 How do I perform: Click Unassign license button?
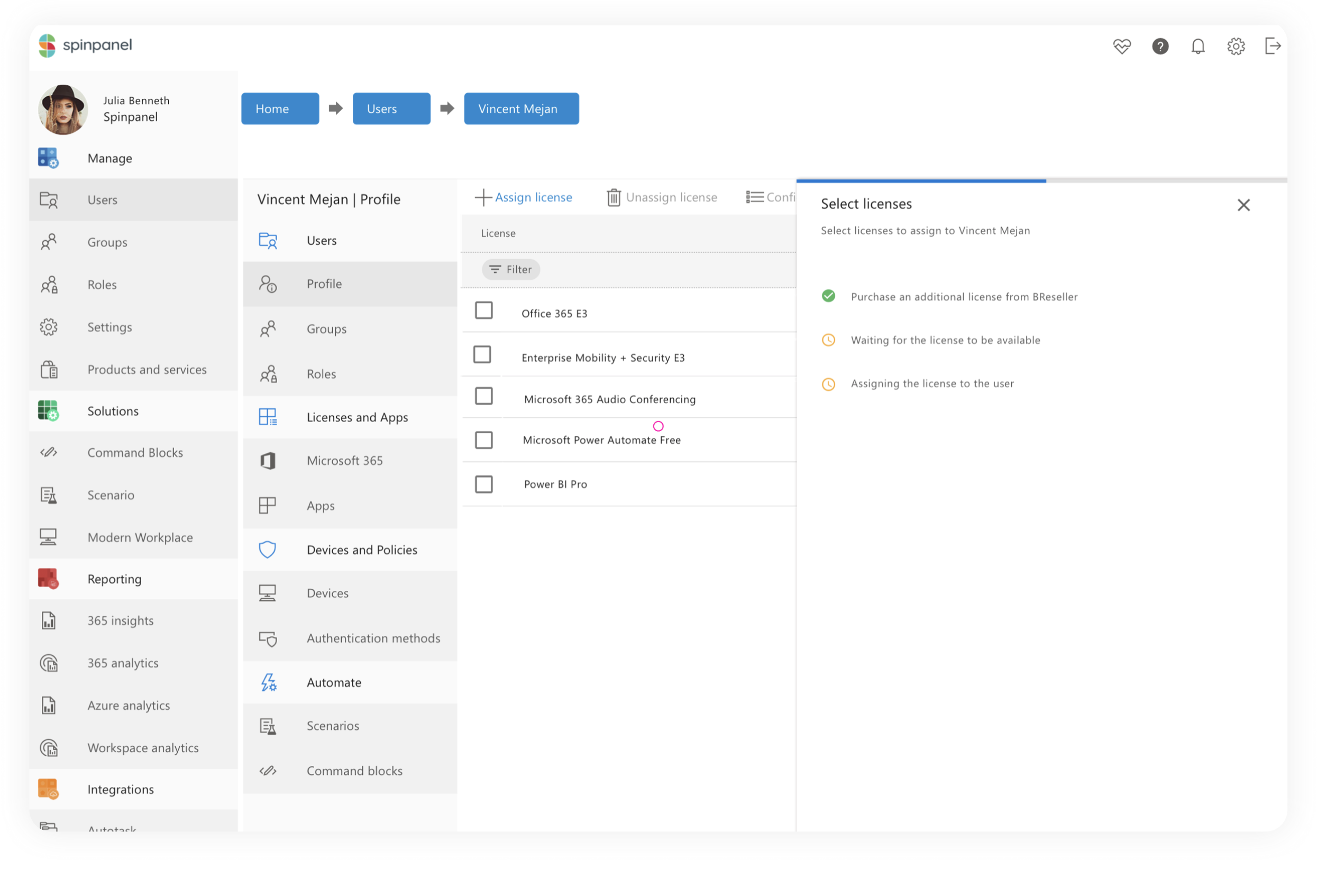[661, 197]
